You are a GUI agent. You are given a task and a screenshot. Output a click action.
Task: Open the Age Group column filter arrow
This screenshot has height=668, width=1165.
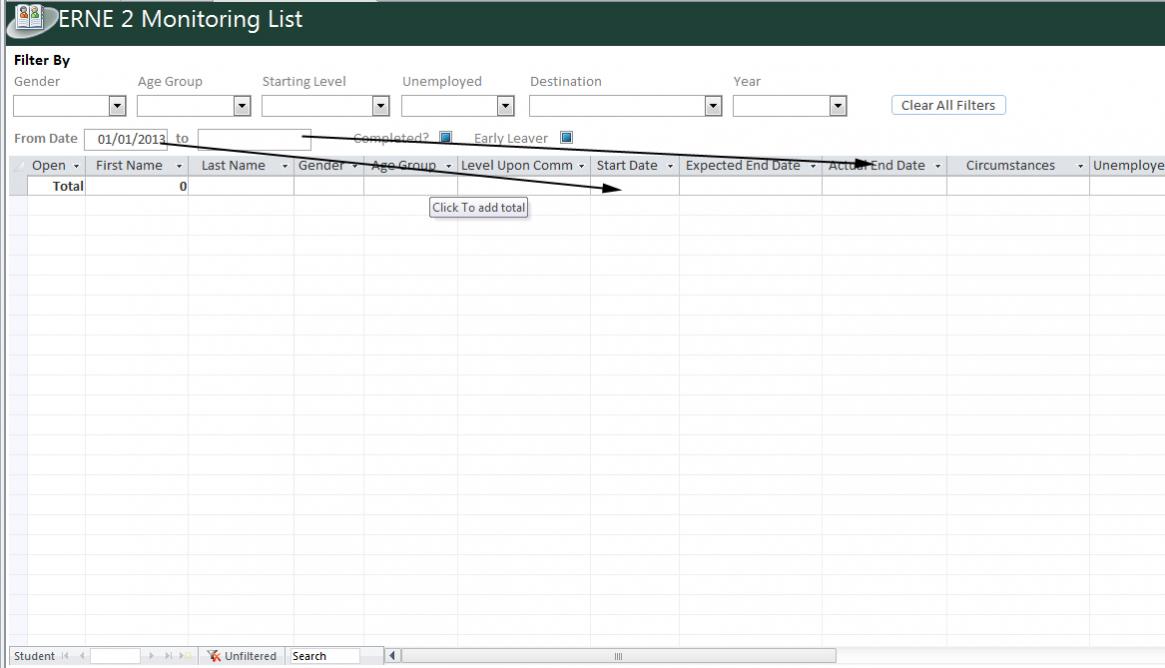pos(448,166)
